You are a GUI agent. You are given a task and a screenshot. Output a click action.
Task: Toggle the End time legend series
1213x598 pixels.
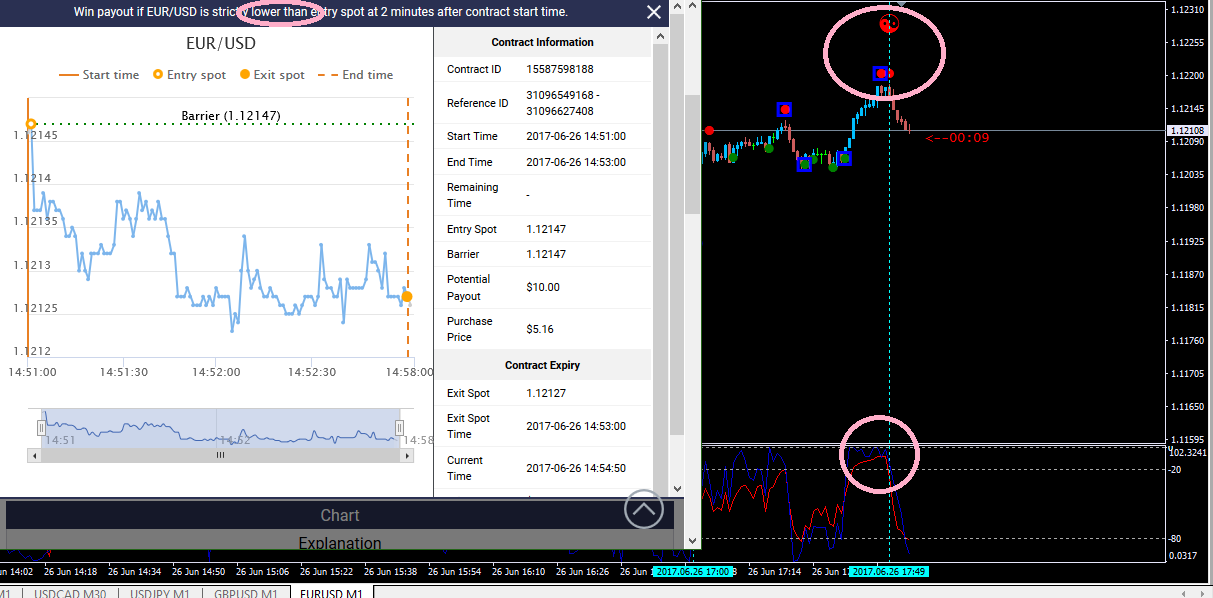click(355, 75)
